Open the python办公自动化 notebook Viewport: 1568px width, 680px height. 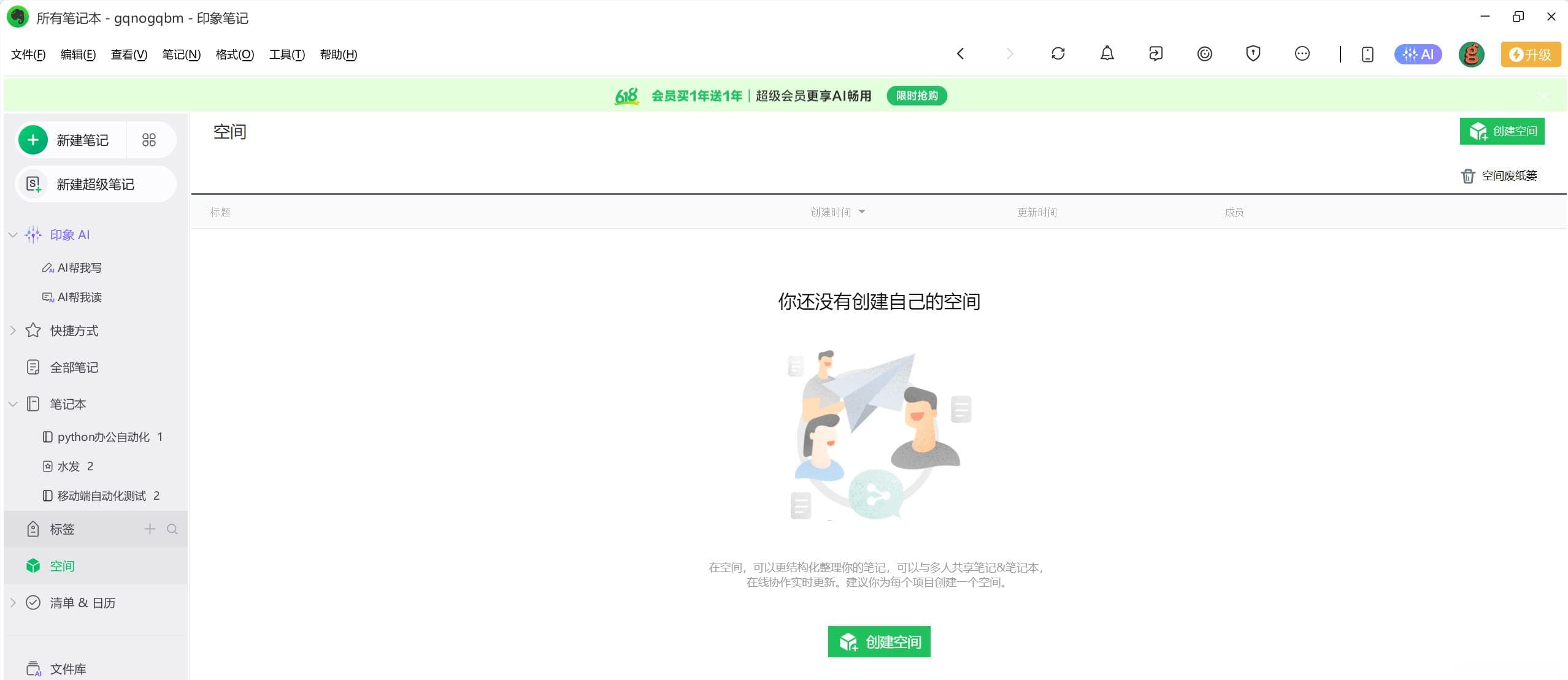[103, 437]
